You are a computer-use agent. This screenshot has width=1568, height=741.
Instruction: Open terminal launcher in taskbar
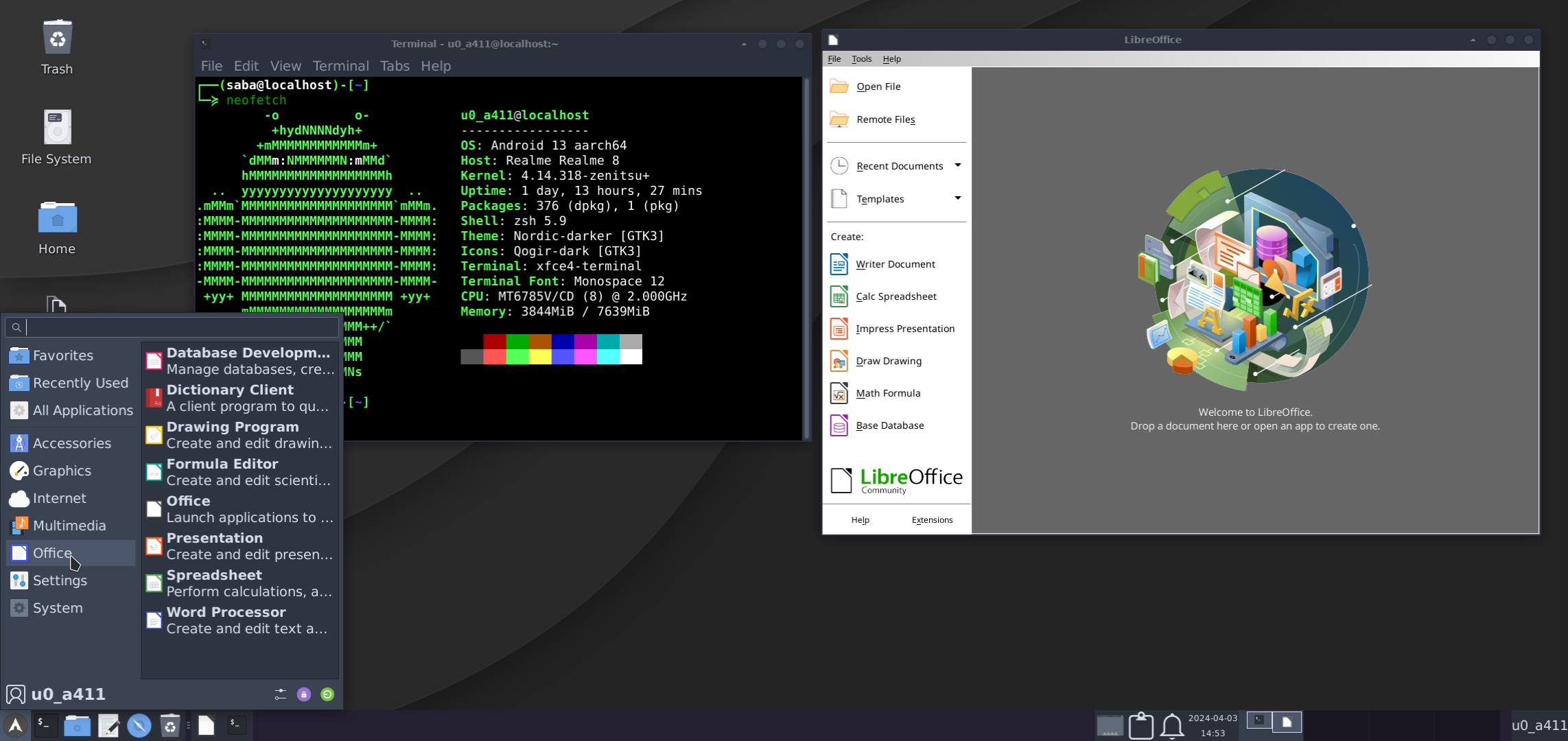[x=46, y=725]
